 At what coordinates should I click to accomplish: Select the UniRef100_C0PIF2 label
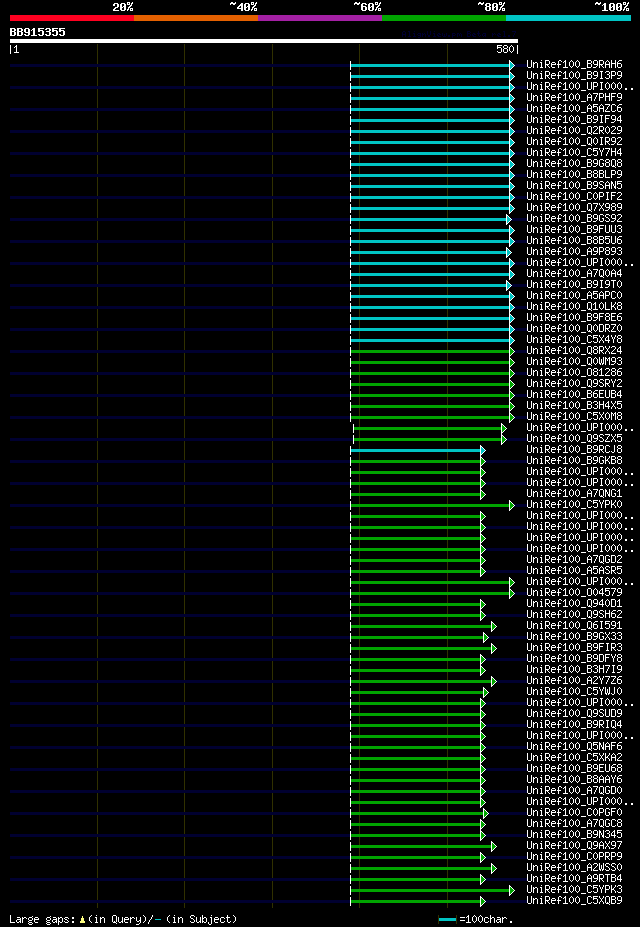point(574,196)
